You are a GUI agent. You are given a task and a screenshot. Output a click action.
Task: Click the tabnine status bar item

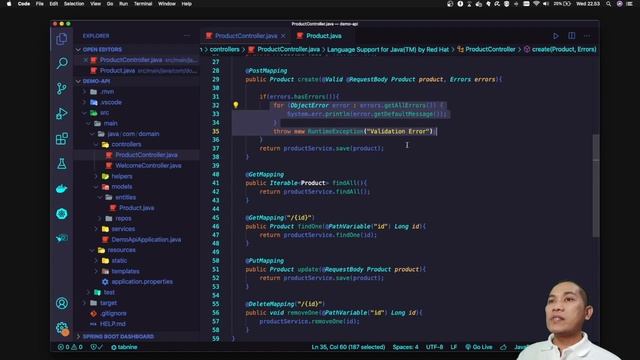click(124, 347)
